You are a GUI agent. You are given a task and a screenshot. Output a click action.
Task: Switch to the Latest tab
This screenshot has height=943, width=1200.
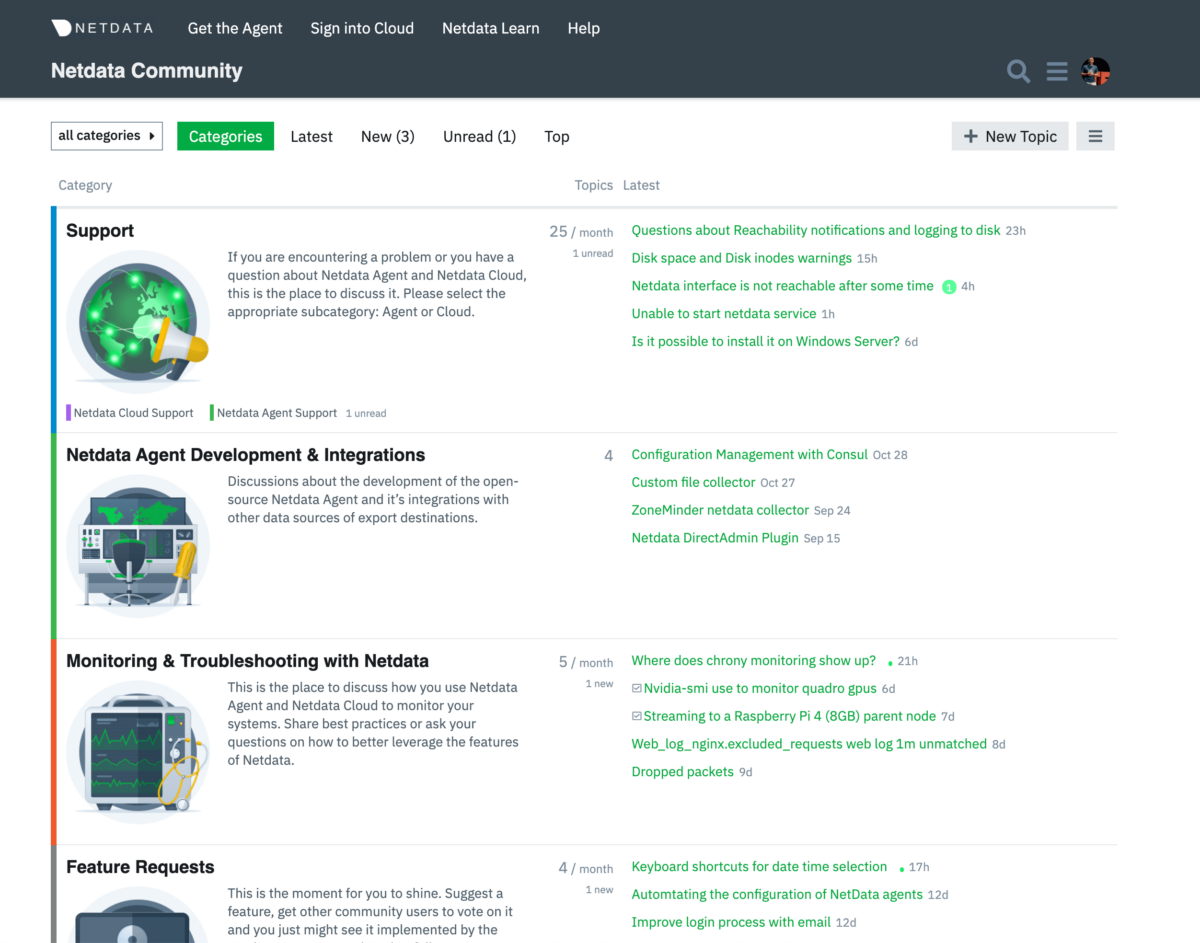tap(311, 137)
